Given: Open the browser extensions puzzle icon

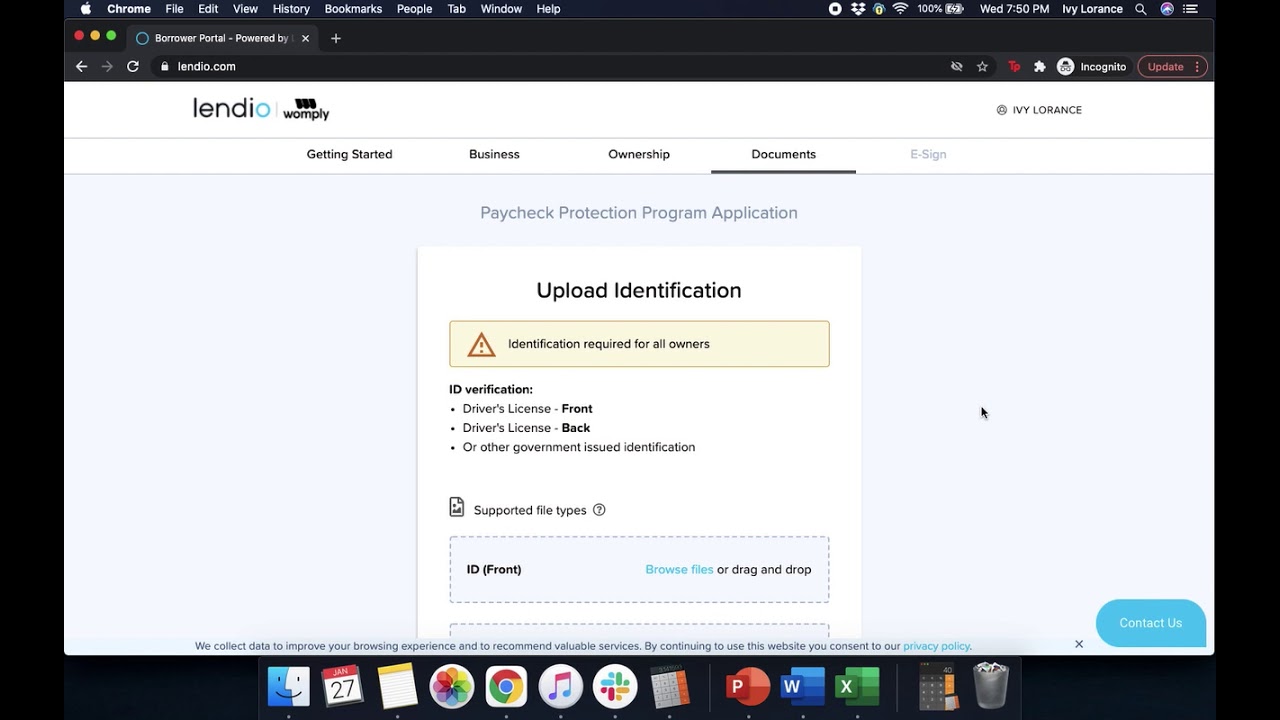Looking at the screenshot, I should 1040,67.
